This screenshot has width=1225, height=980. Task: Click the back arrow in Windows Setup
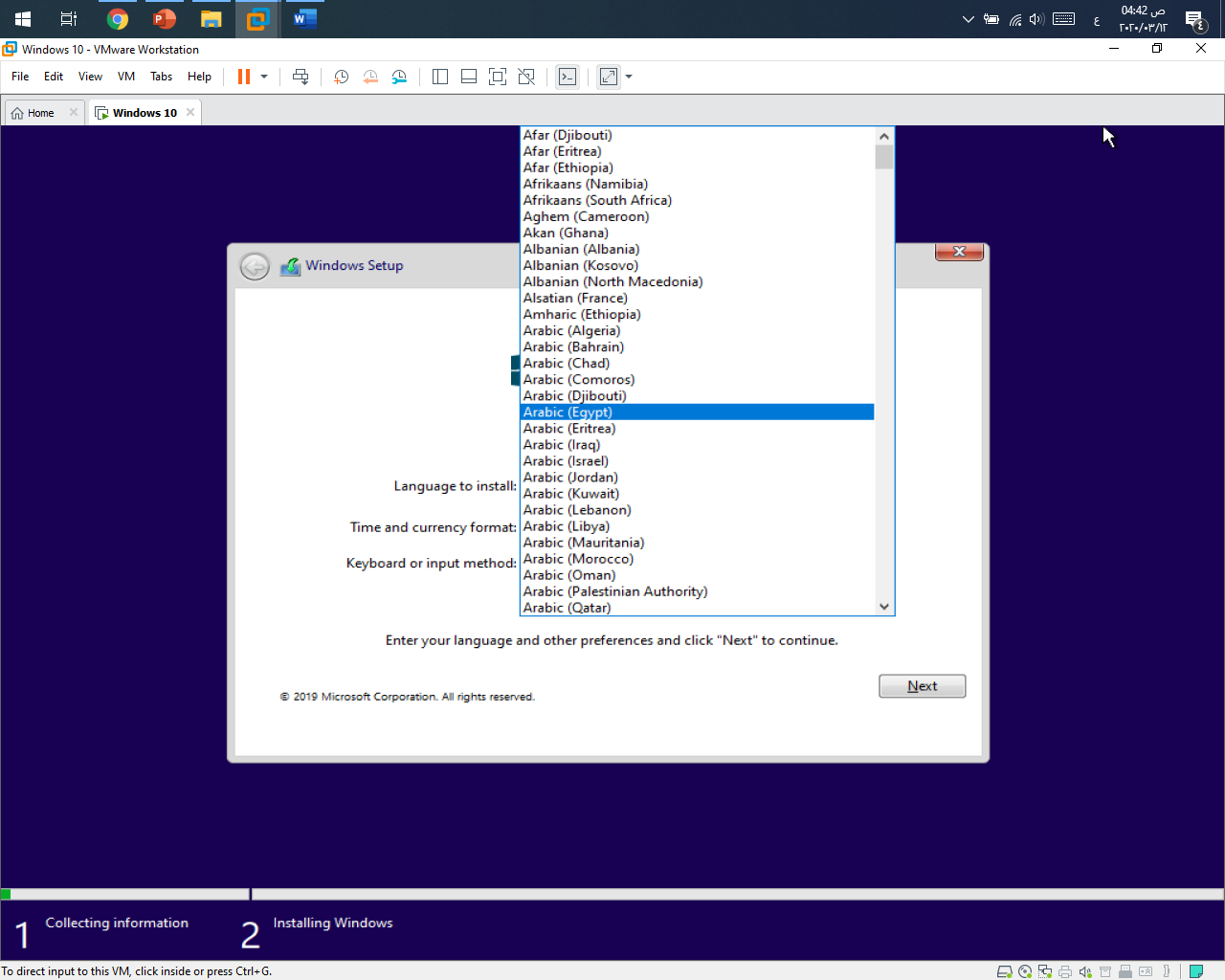(x=255, y=266)
